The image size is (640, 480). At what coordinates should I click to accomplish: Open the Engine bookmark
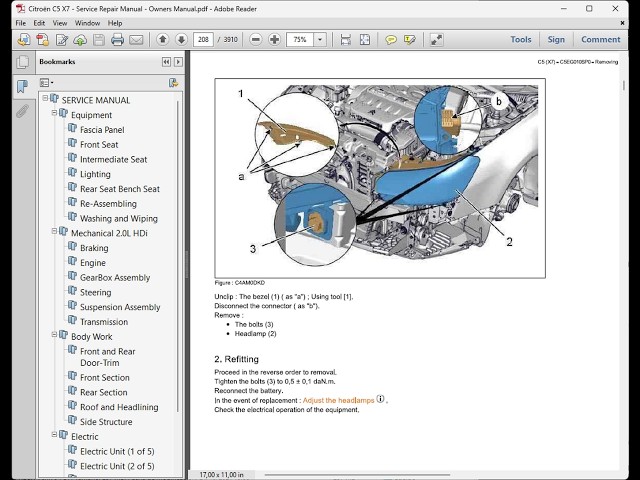93,263
